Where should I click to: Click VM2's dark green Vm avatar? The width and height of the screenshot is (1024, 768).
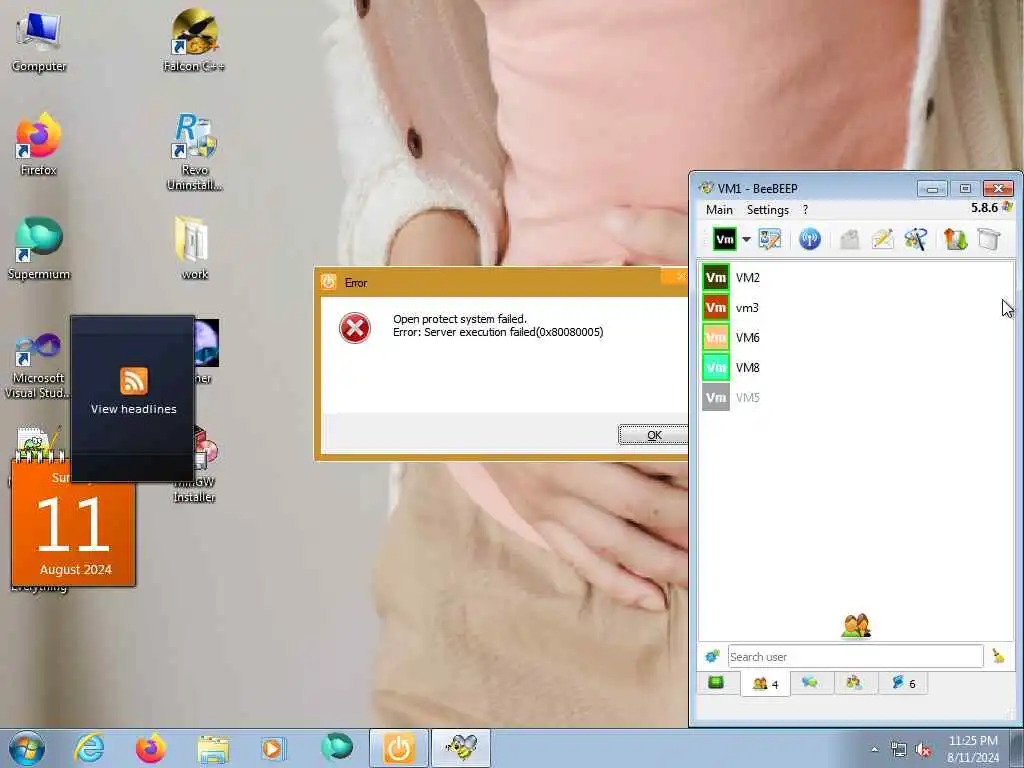[x=716, y=278]
